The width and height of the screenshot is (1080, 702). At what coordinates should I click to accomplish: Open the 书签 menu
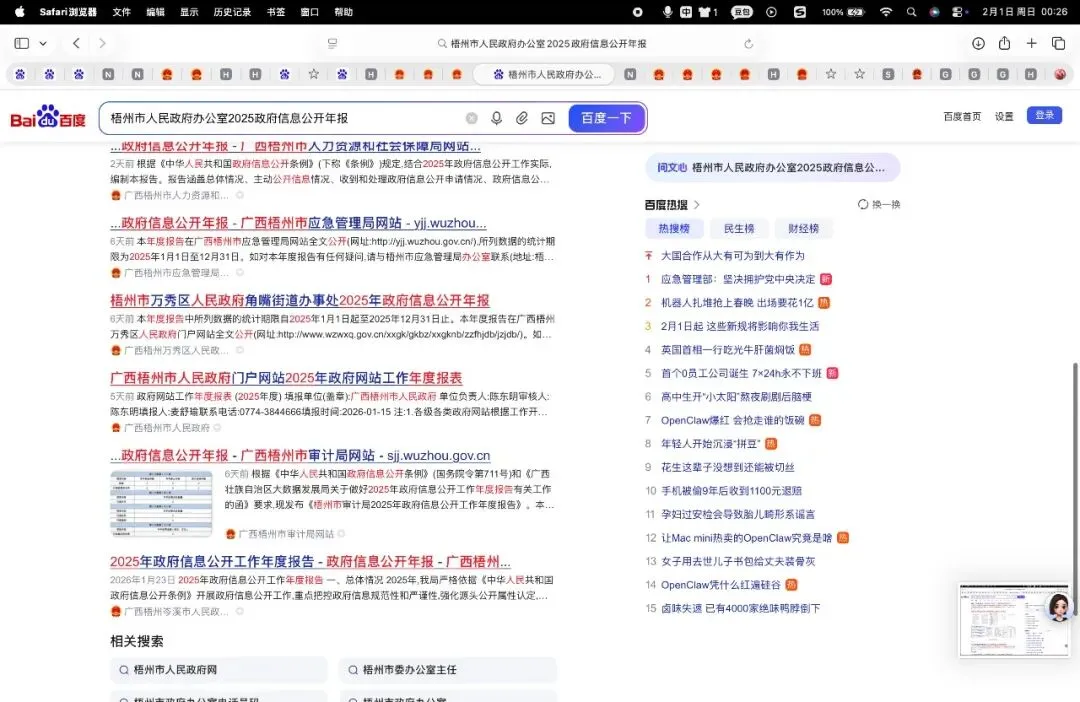(x=276, y=12)
